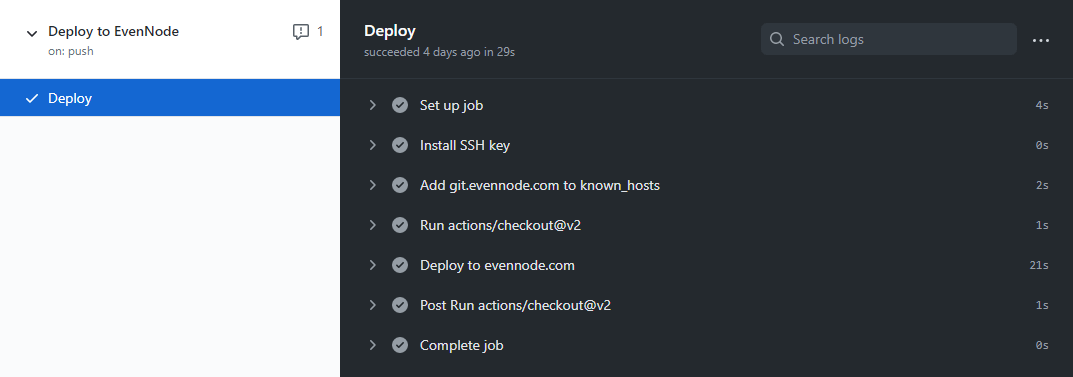The width and height of the screenshot is (1073, 377).
Task: Expand the Deploy to evennode.com step
Action: click(x=372, y=265)
